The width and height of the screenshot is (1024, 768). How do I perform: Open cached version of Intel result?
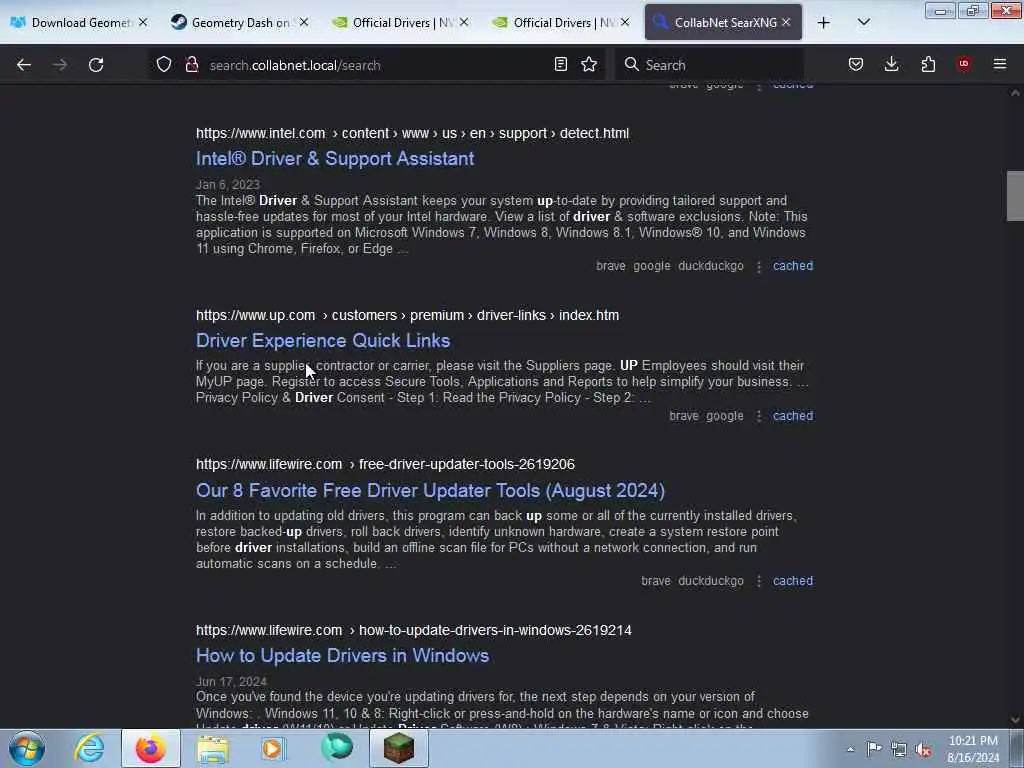coord(793,266)
